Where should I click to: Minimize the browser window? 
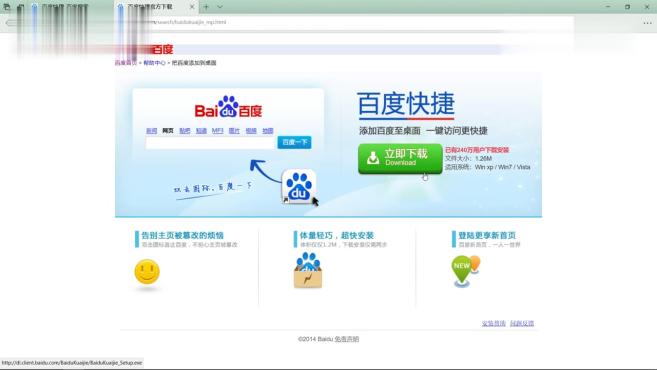(x=608, y=7)
